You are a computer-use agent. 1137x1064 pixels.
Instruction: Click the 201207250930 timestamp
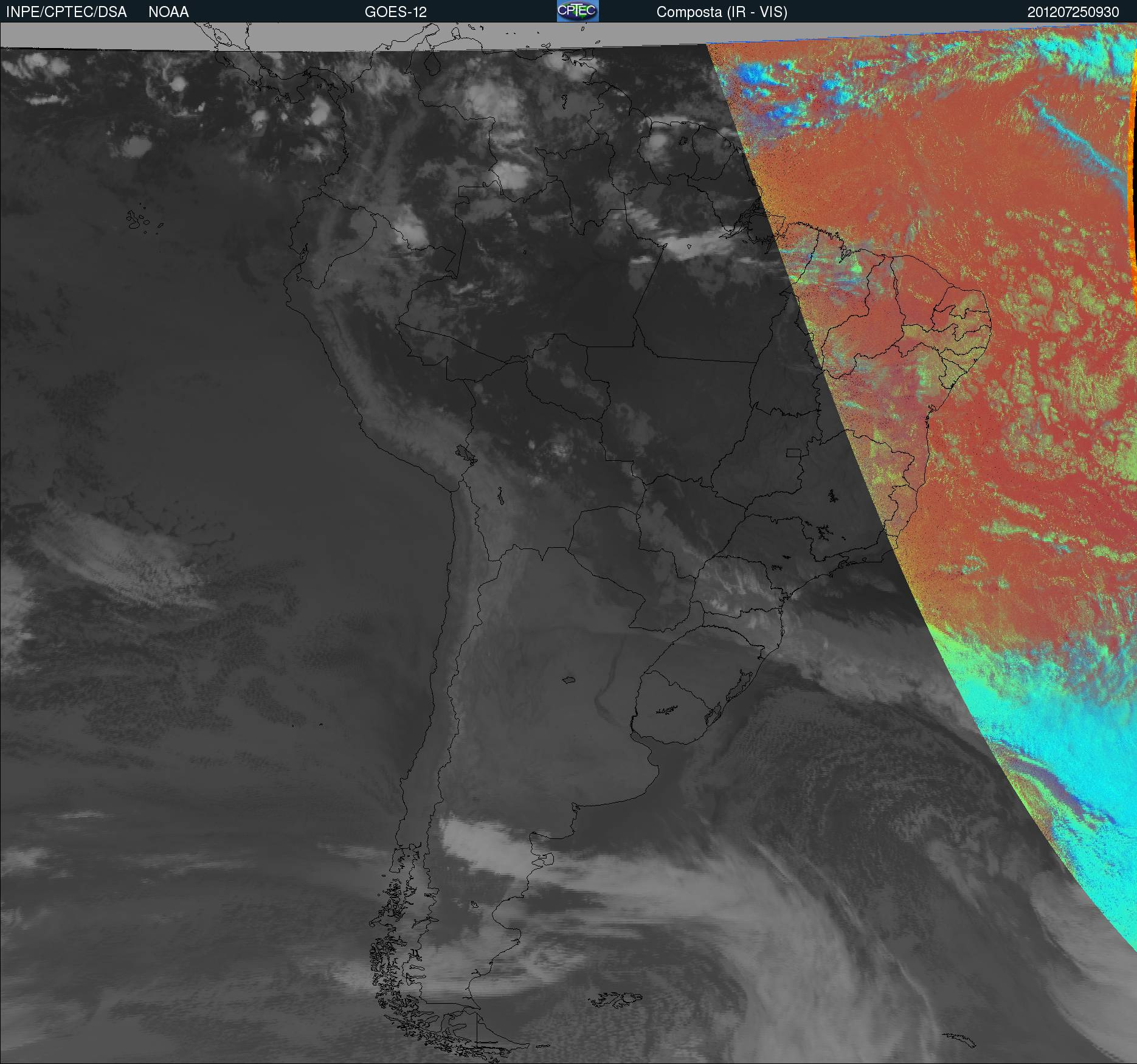[x=1073, y=12]
